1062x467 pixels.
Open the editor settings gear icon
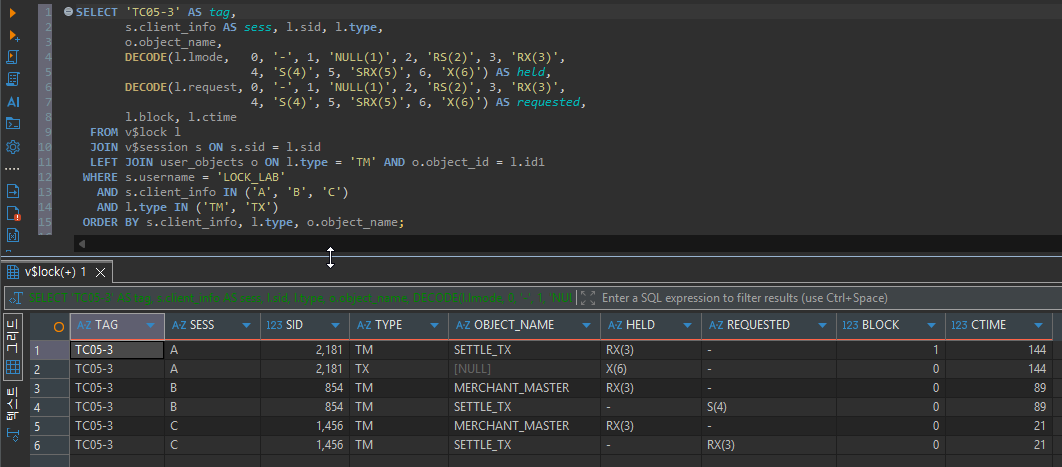point(13,147)
